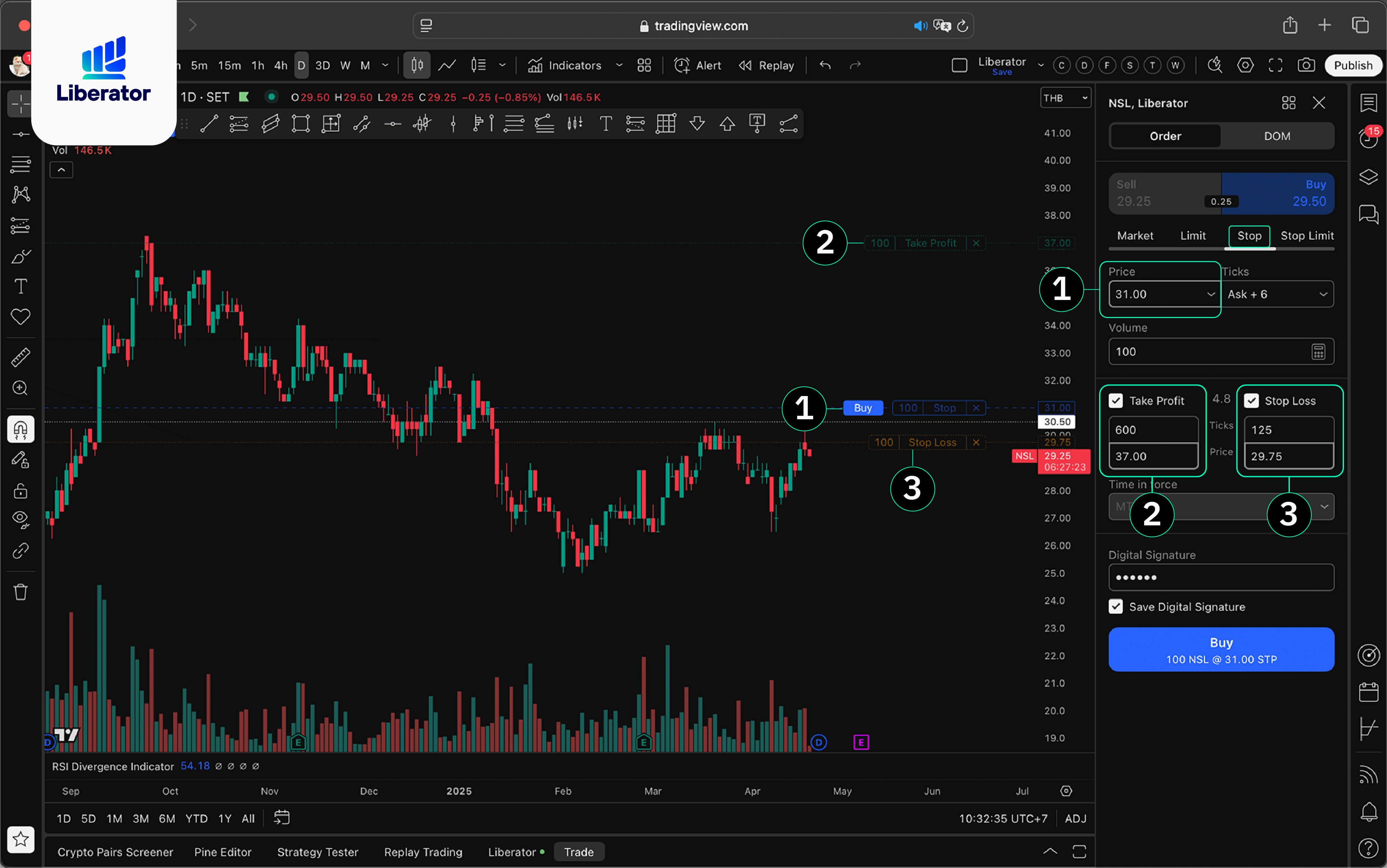Select the zoom in tool

21,388
